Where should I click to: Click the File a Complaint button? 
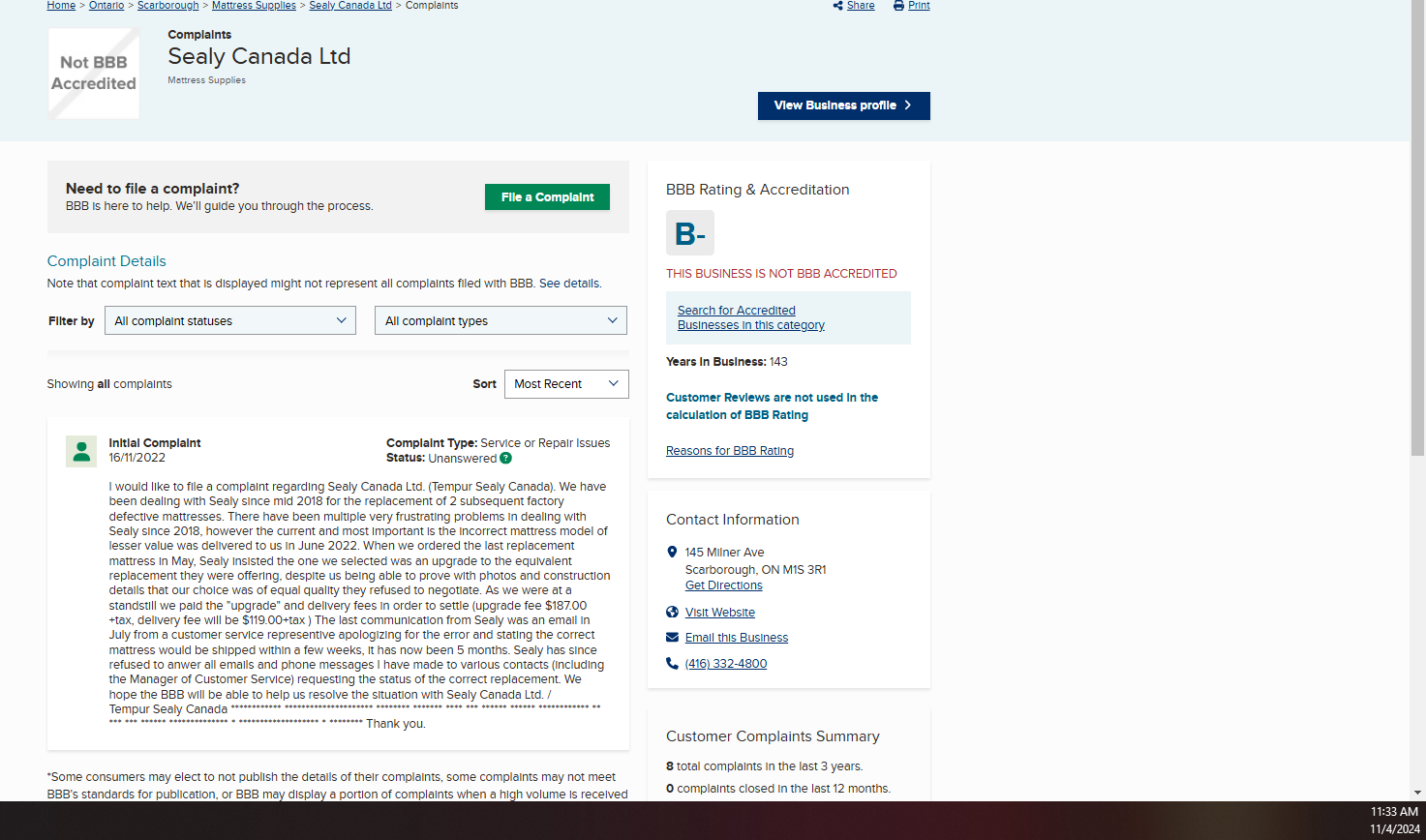[x=547, y=197]
